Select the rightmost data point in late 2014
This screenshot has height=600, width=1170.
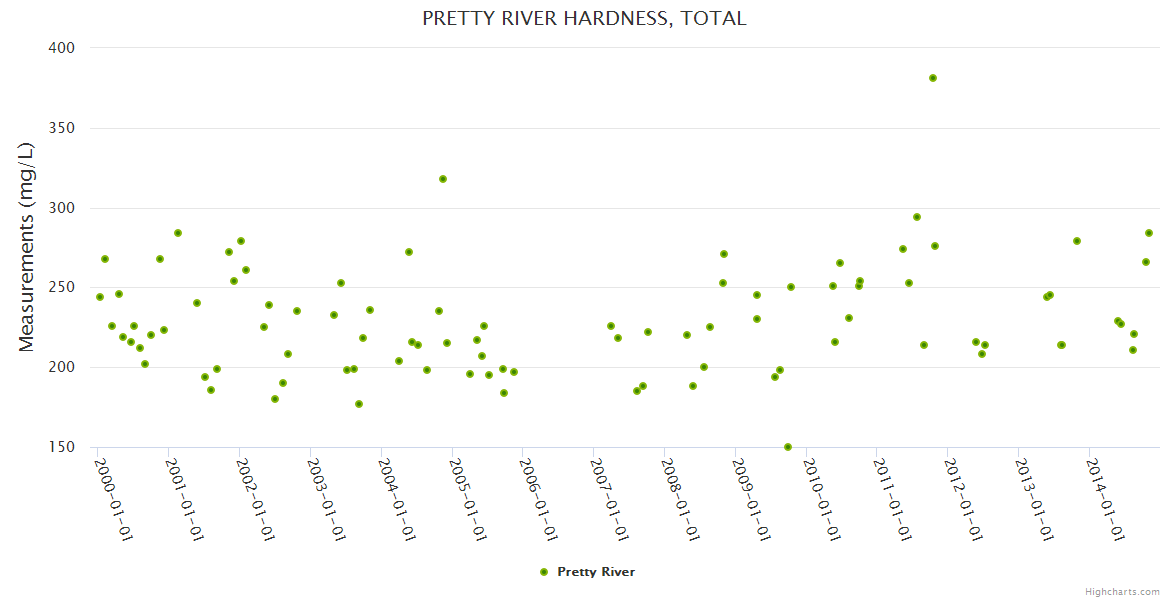1149,233
